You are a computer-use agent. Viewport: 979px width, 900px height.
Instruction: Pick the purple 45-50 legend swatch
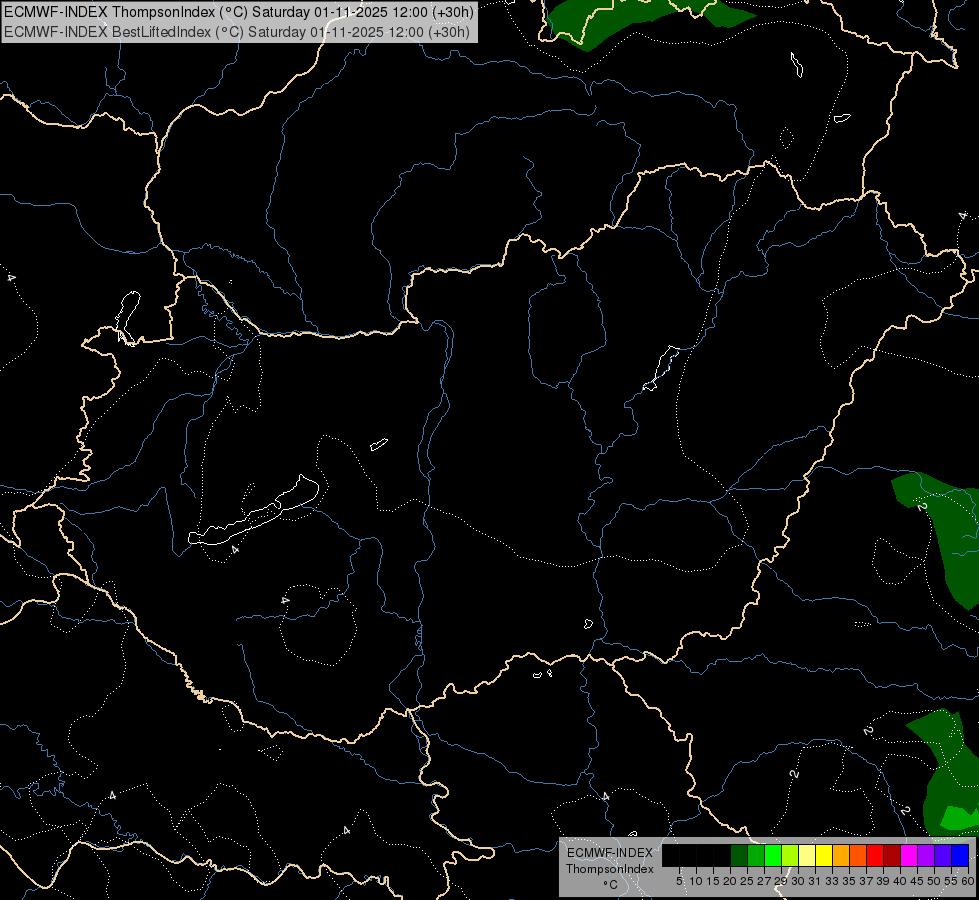[x=926, y=855]
